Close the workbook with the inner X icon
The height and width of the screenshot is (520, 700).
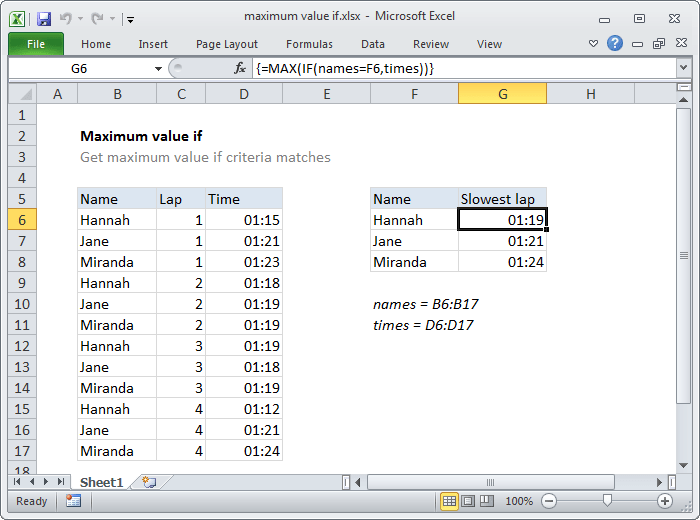point(681,43)
